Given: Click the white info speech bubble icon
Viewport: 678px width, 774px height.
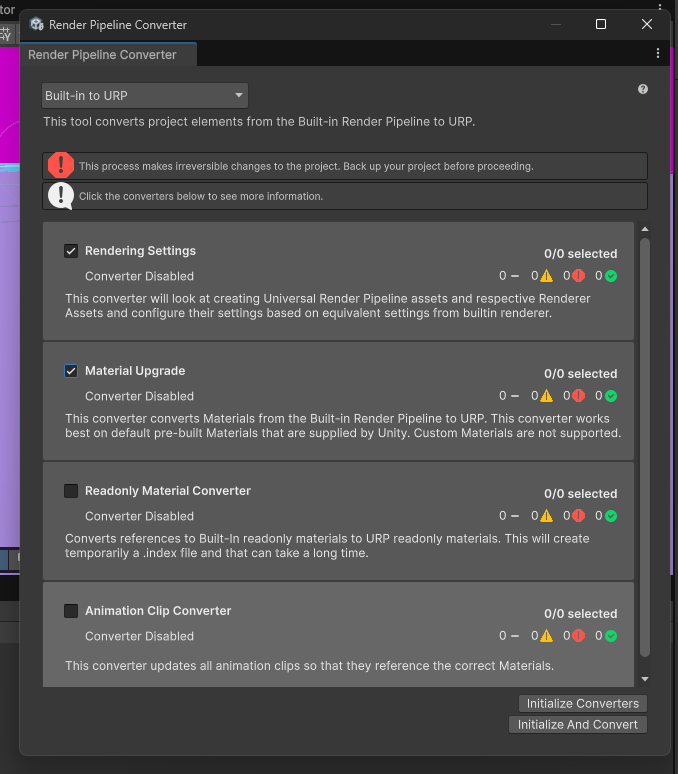Looking at the screenshot, I should click(x=61, y=195).
